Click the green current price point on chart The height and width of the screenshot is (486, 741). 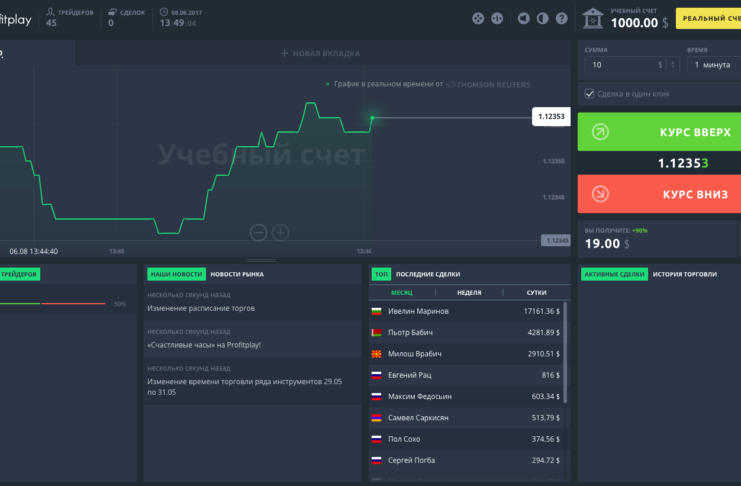[x=372, y=117]
